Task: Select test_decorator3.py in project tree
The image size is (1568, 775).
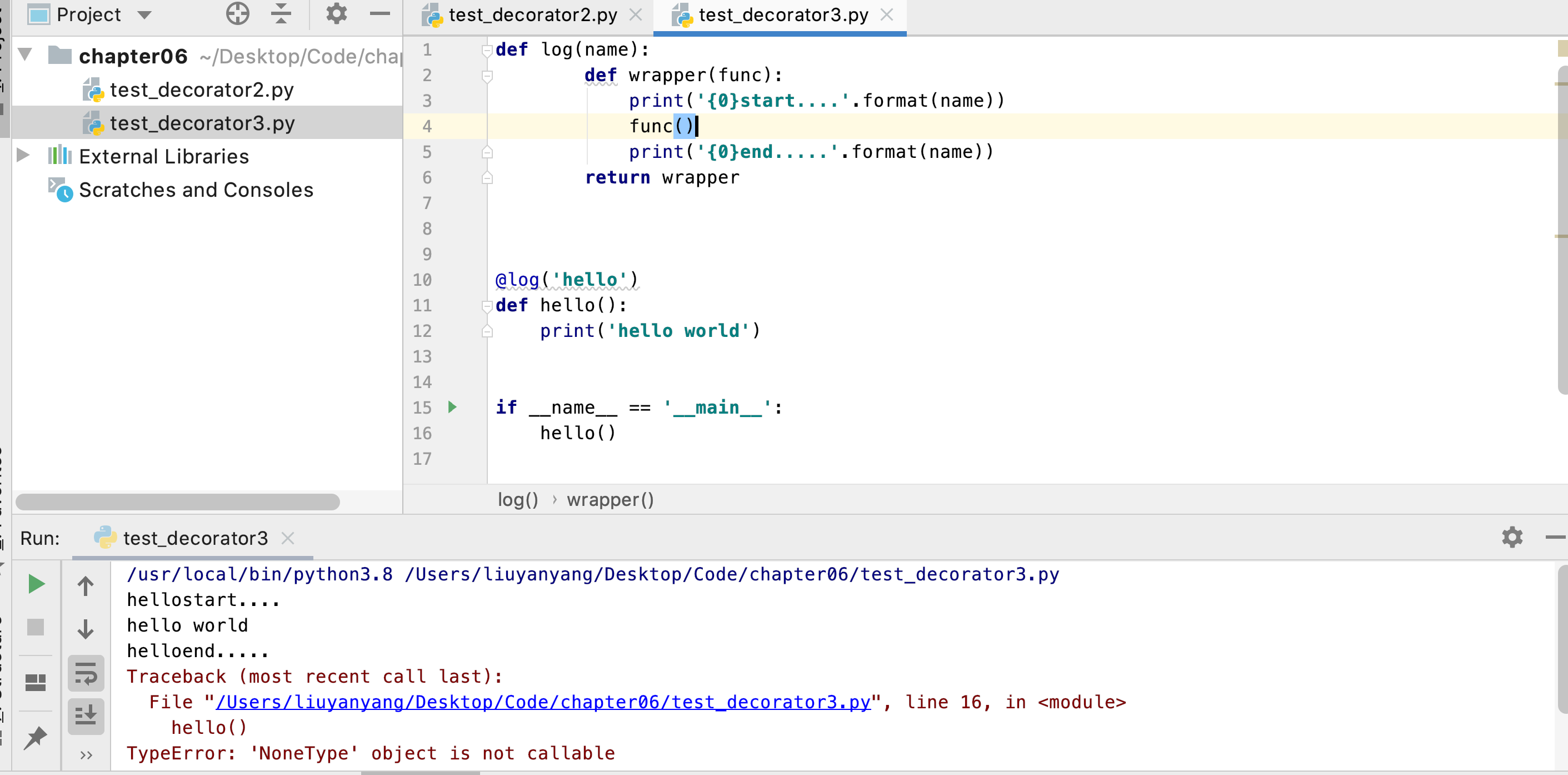Action: [x=203, y=123]
